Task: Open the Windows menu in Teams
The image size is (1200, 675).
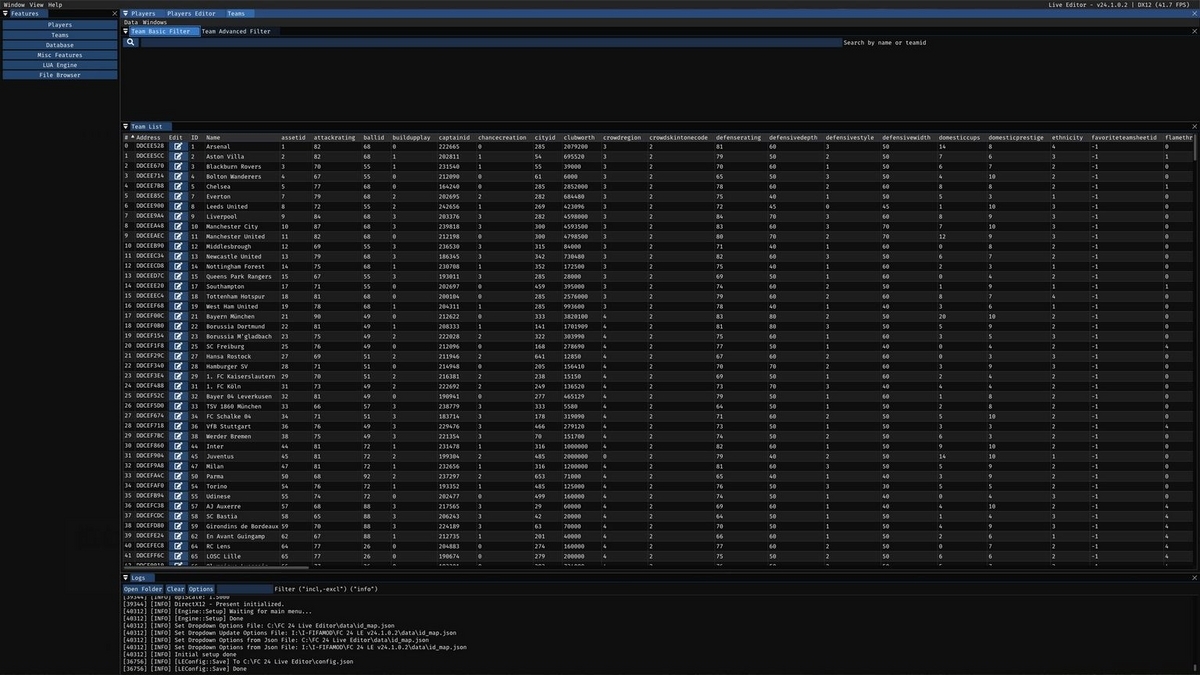Action: click(x=155, y=22)
